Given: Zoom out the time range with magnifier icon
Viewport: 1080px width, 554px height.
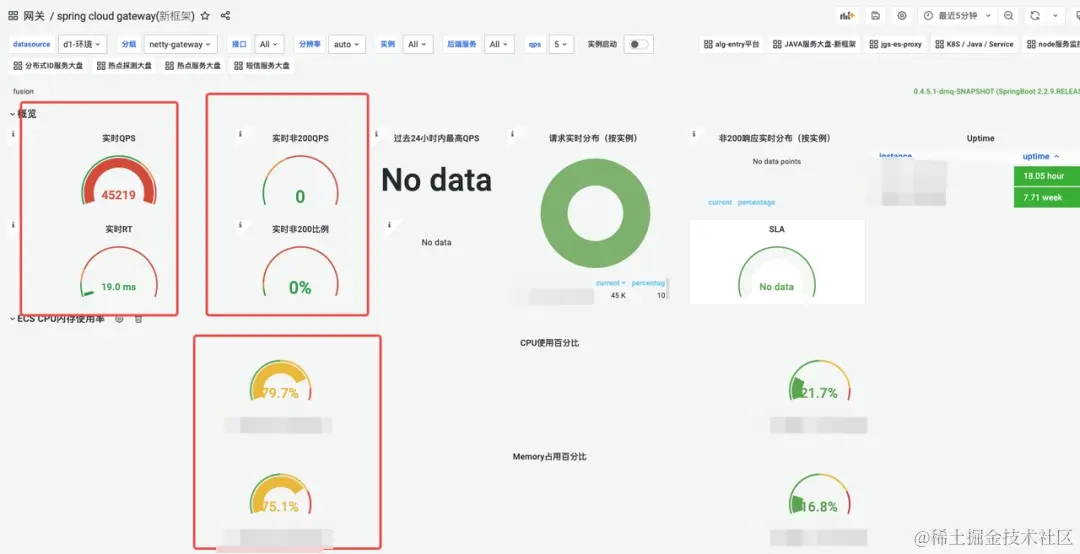Looking at the screenshot, I should pos(1008,15).
